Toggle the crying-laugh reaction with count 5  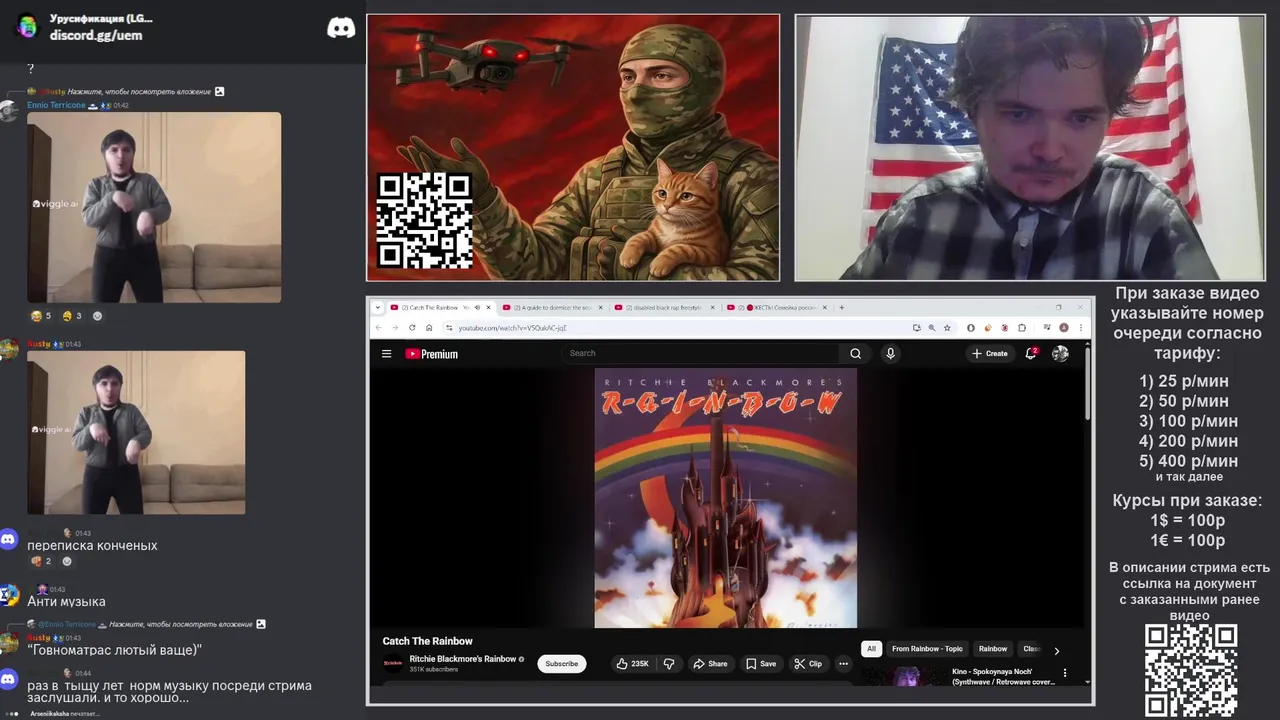41,316
